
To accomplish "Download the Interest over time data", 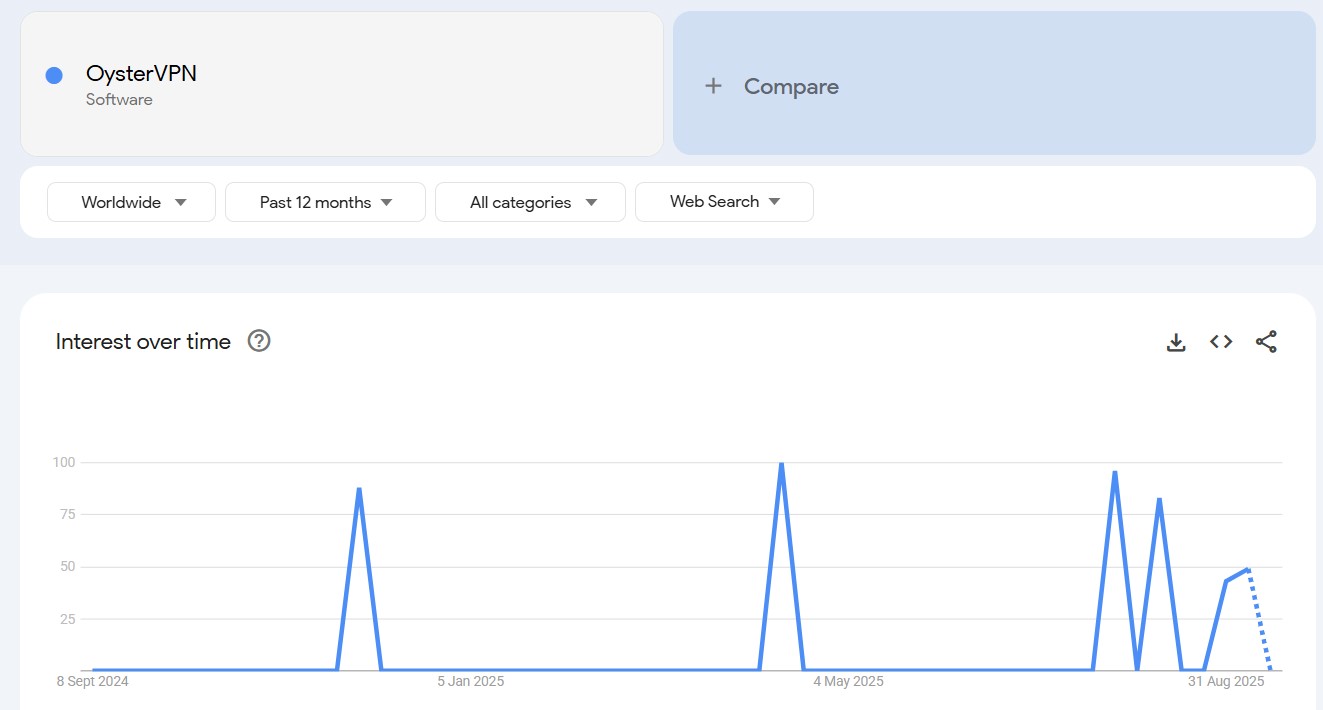I will pyautogui.click(x=1176, y=342).
